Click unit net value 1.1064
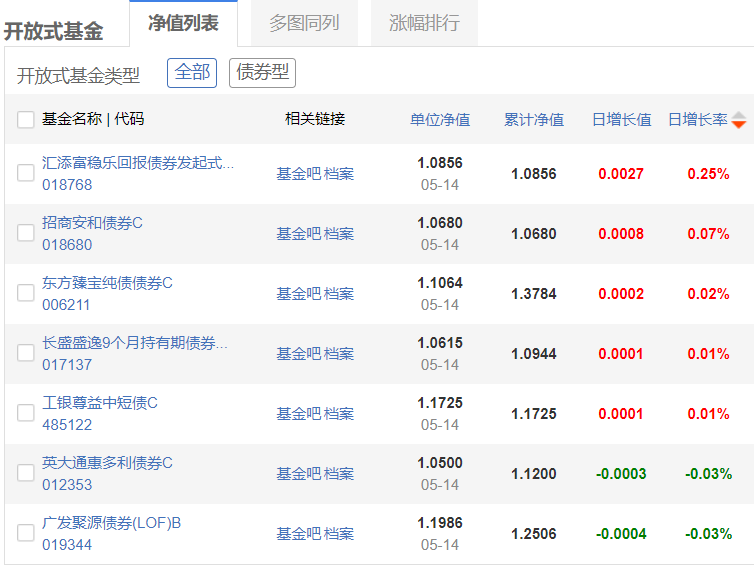 [x=440, y=283]
